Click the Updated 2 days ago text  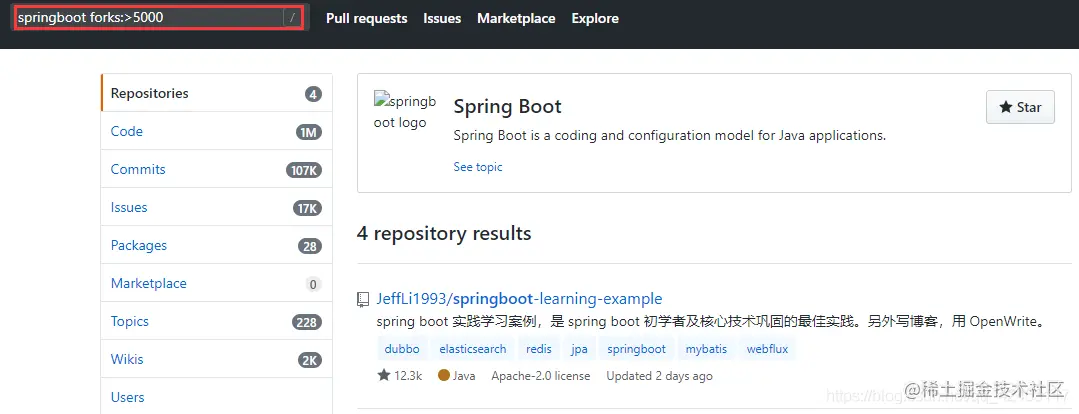659,375
